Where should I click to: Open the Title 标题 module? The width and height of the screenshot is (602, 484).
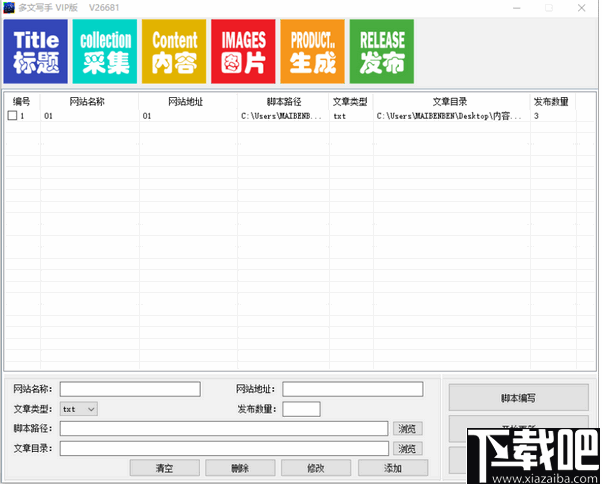point(35,51)
